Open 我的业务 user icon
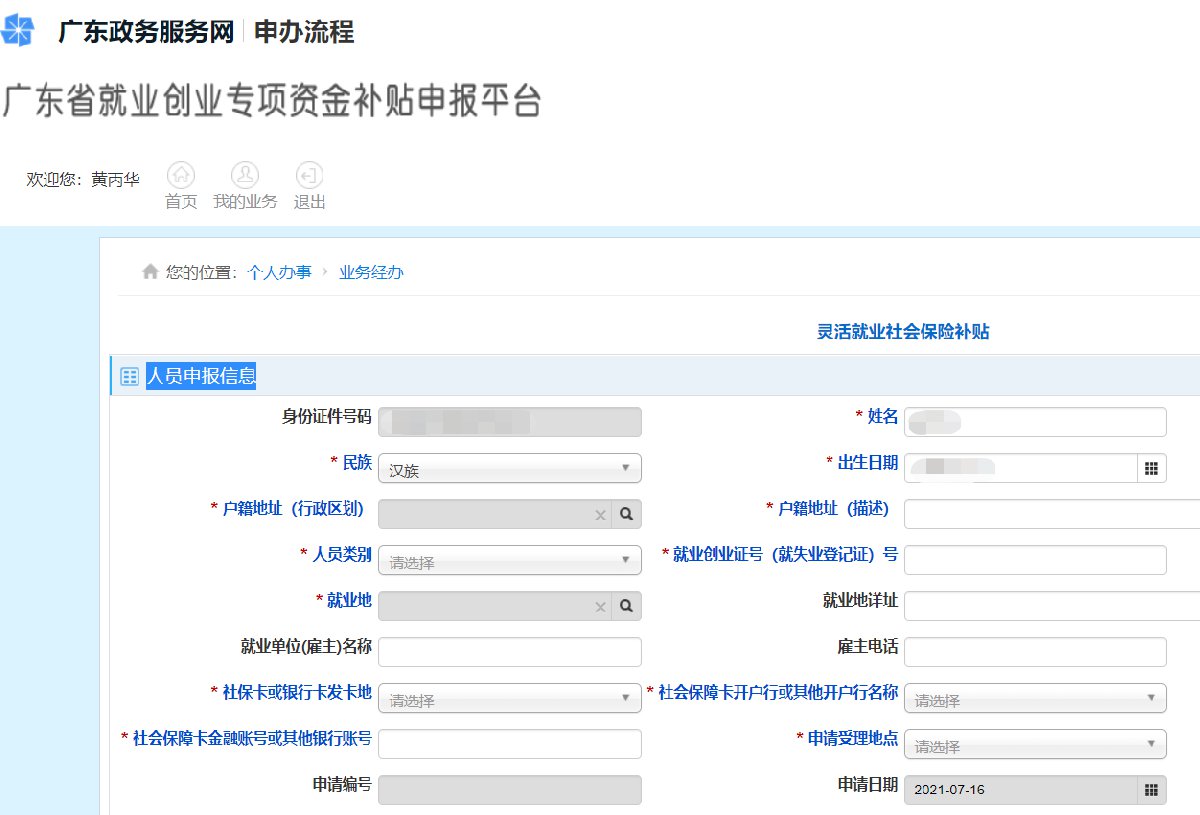Image resolution: width=1200 pixels, height=815 pixels. [x=245, y=176]
